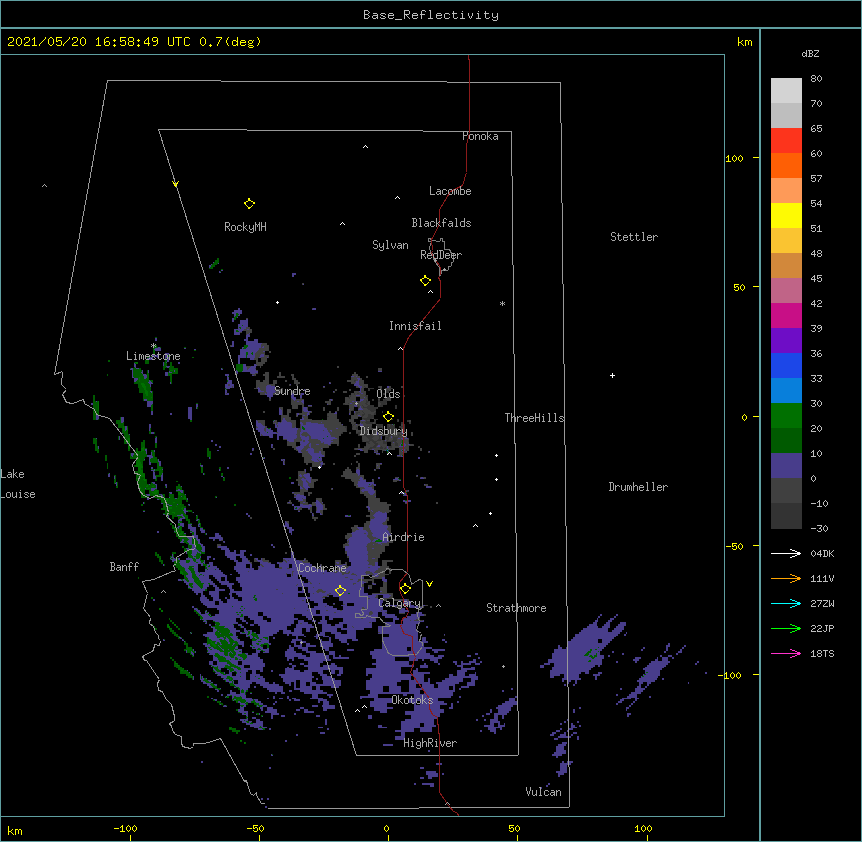Click the Blackfalds city label
Viewport: 862px width, 842px height.
[441, 223]
